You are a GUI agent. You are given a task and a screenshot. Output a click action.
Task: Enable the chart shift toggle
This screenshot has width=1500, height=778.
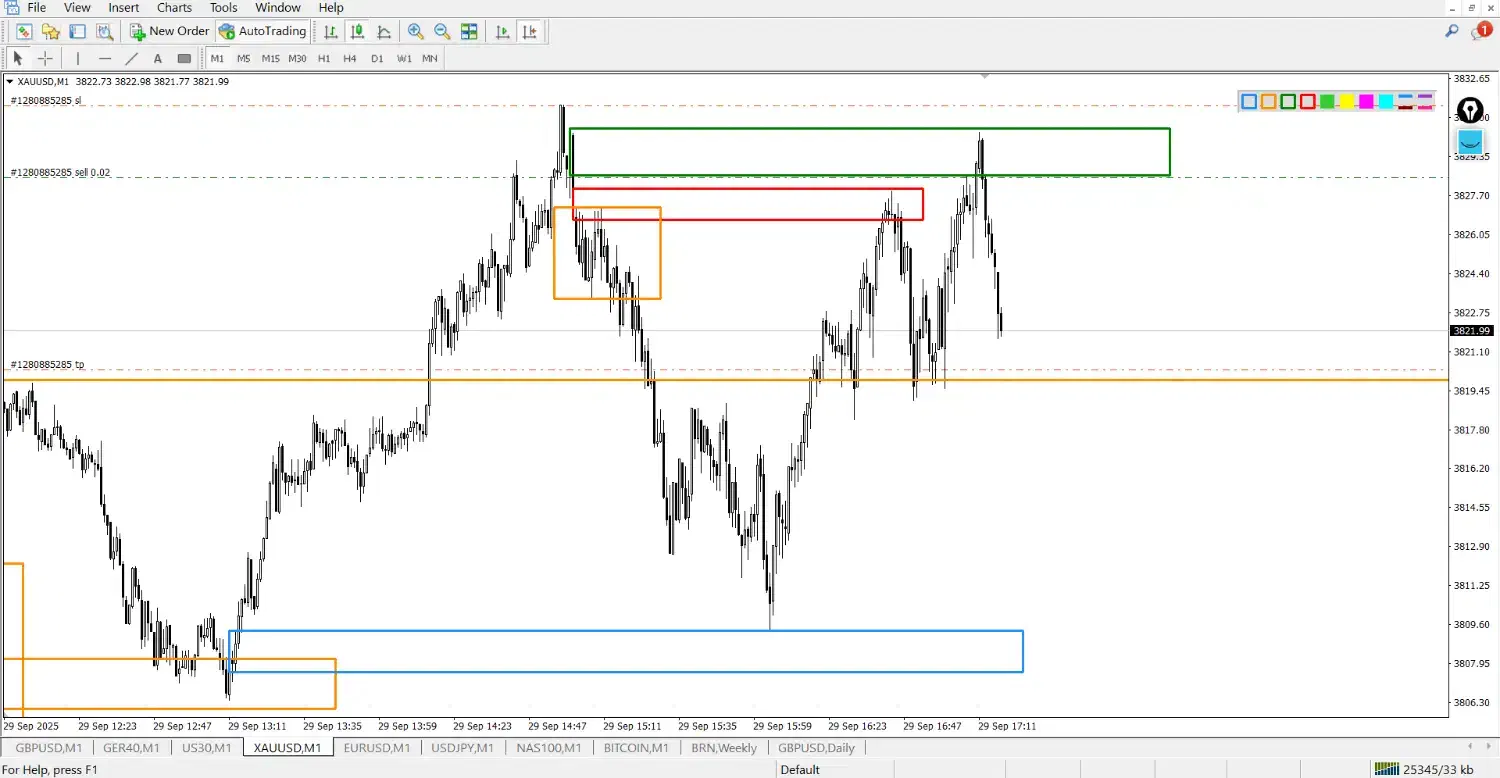click(x=531, y=32)
